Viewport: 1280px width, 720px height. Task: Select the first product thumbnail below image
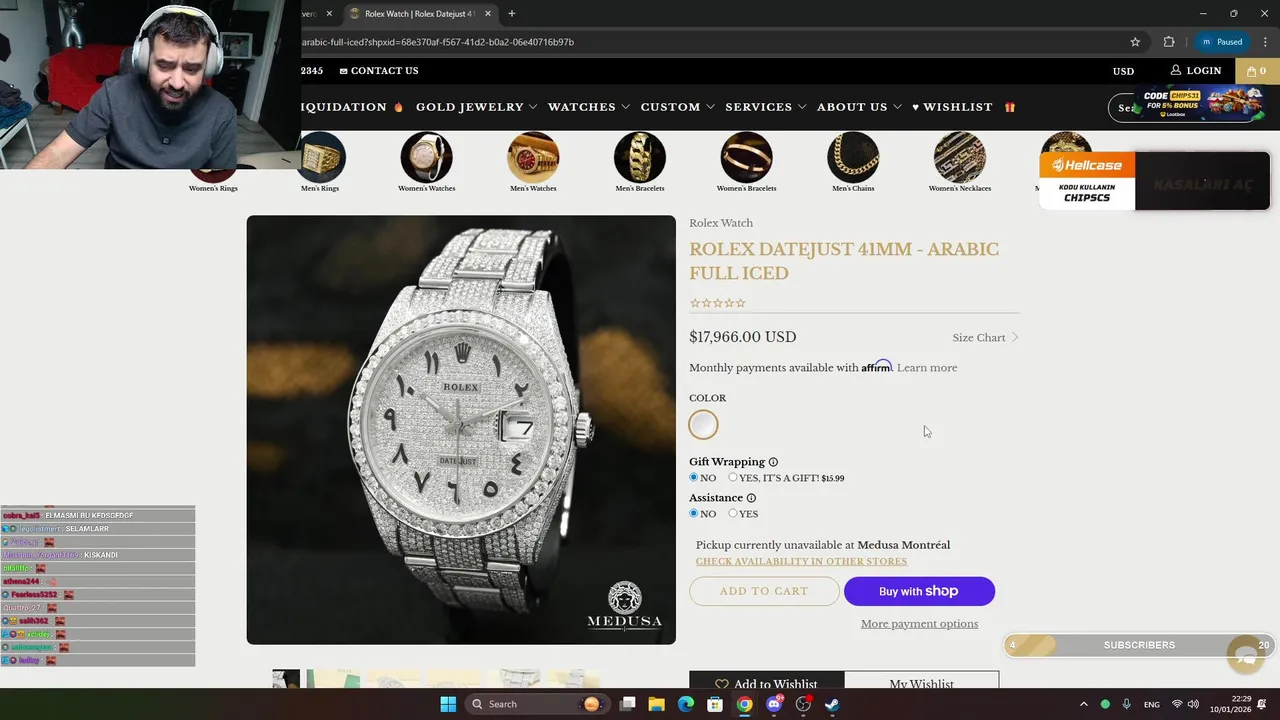[286, 679]
